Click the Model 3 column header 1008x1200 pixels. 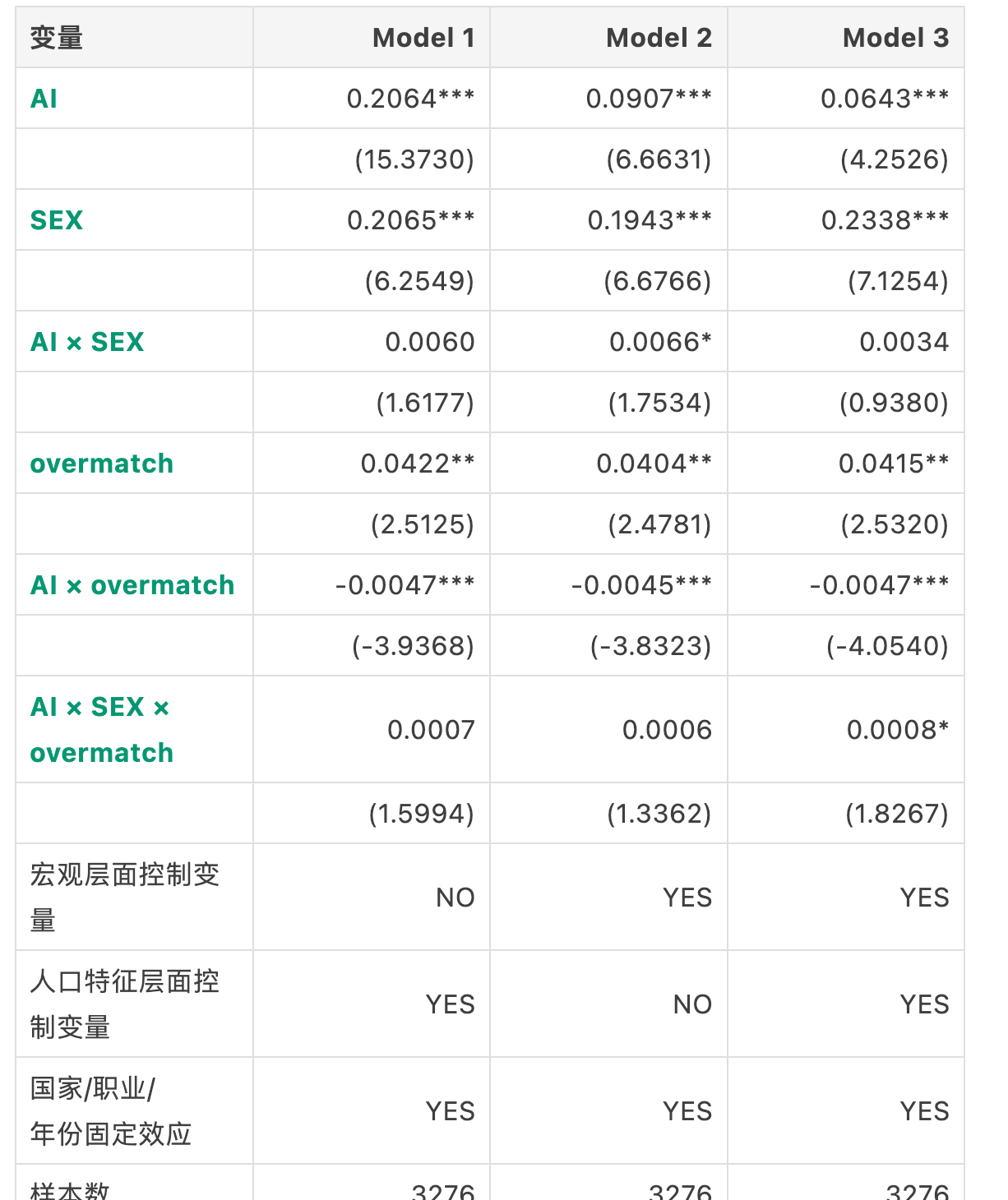(895, 38)
